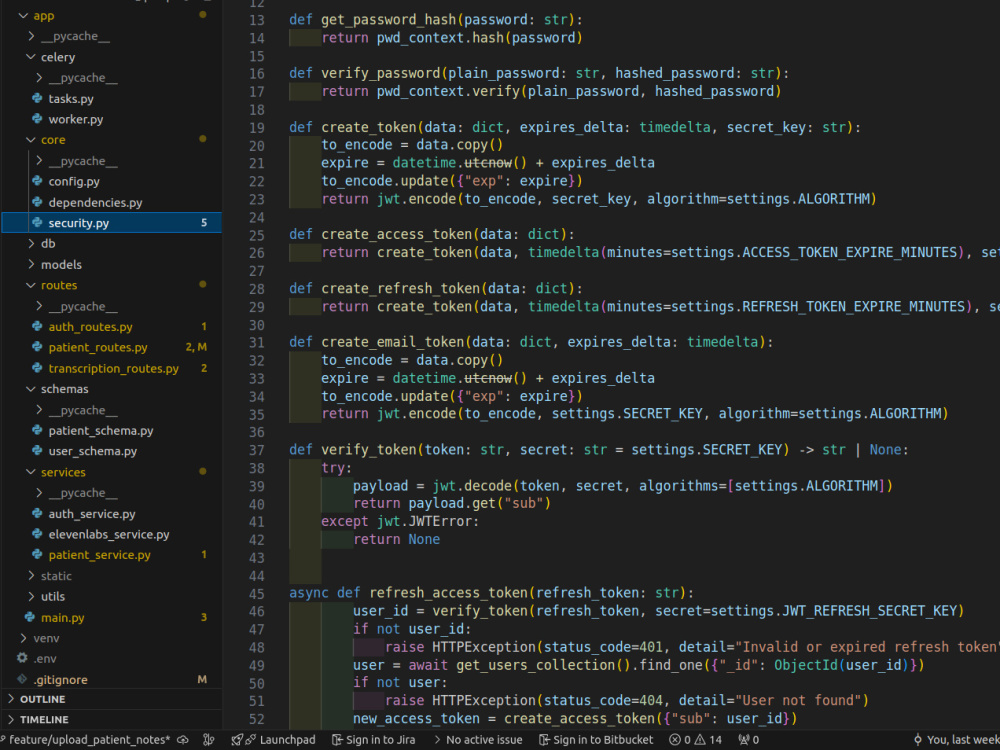
Task: Open the user_schema.py file
Action: tap(92, 452)
